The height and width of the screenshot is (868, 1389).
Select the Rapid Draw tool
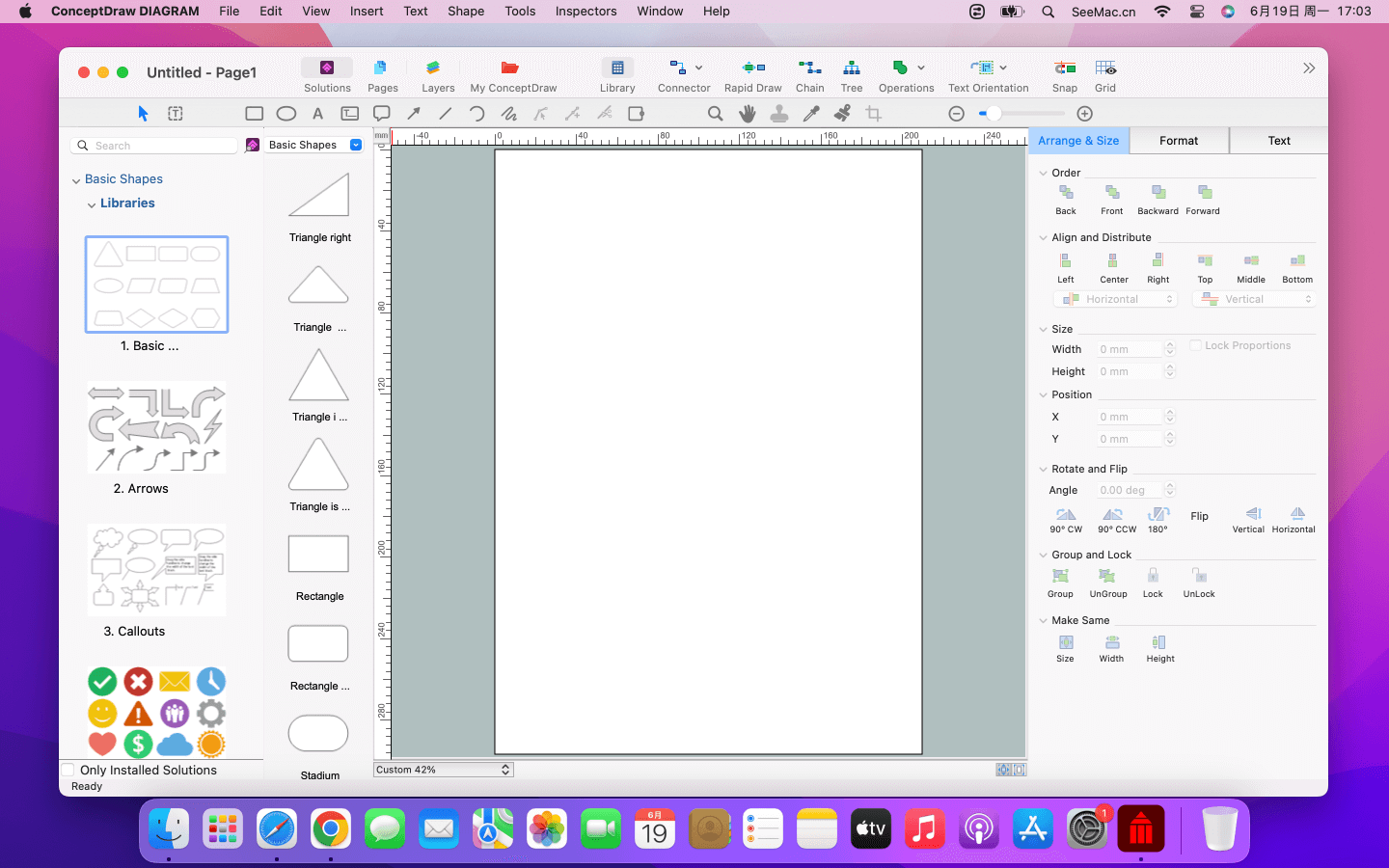(752, 68)
